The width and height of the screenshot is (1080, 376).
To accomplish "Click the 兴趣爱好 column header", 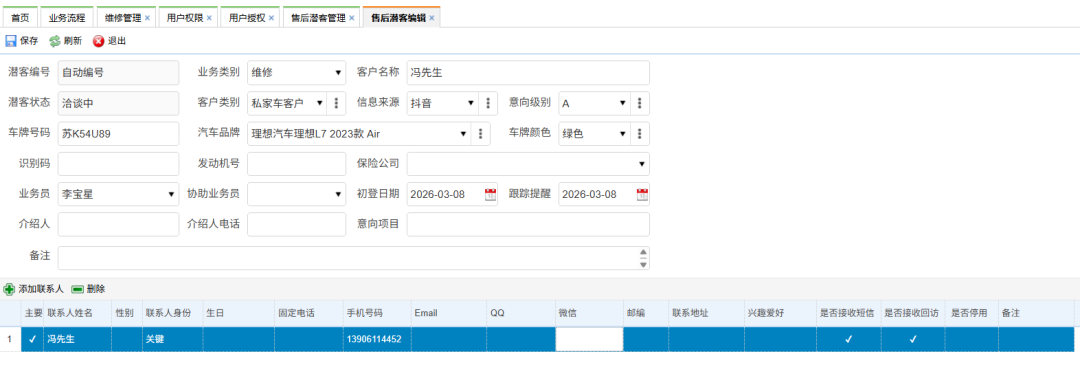I will click(780, 313).
